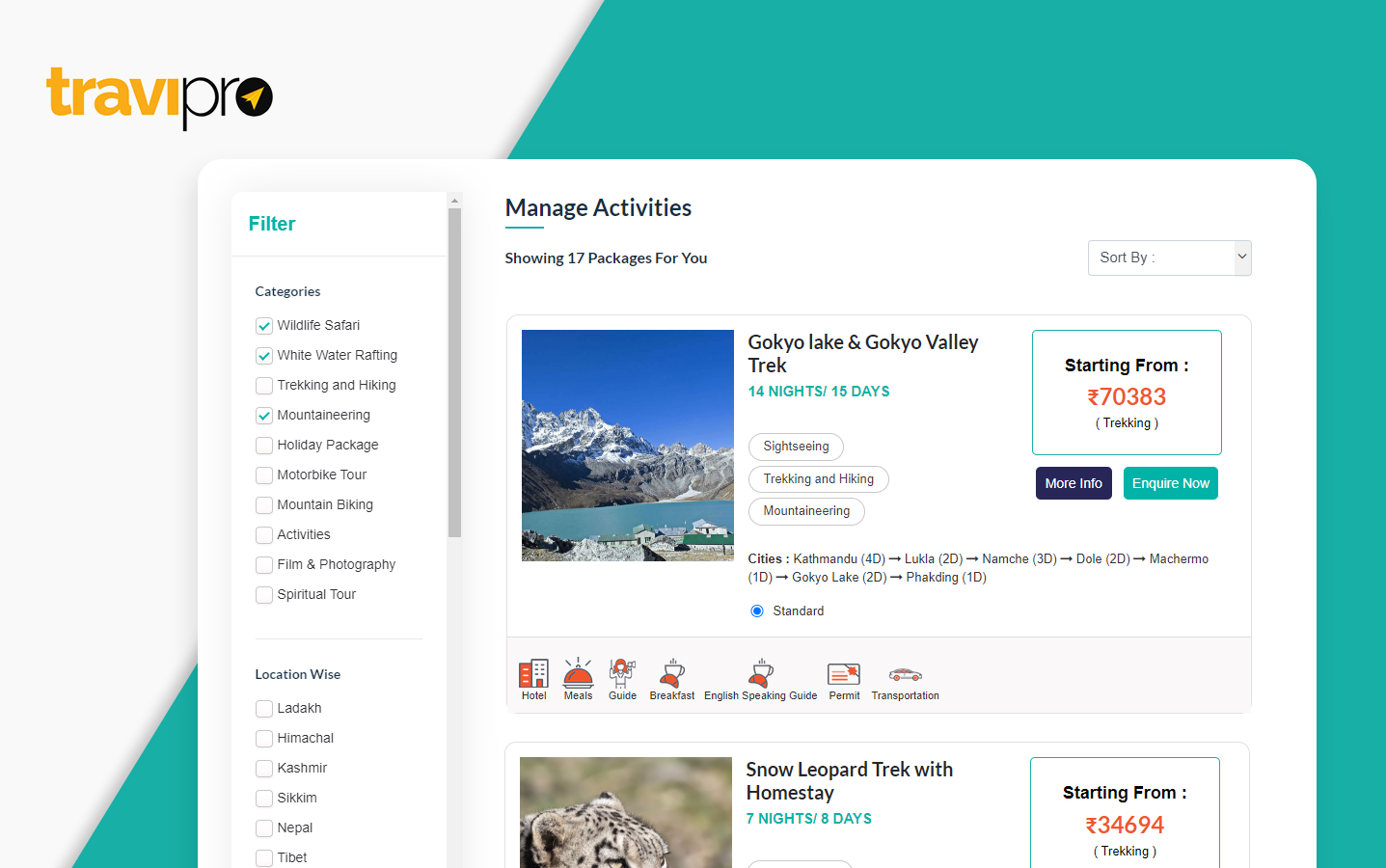Select the Mountaineering tag pill
Viewport: 1386px width, 868px height.
coord(806,511)
